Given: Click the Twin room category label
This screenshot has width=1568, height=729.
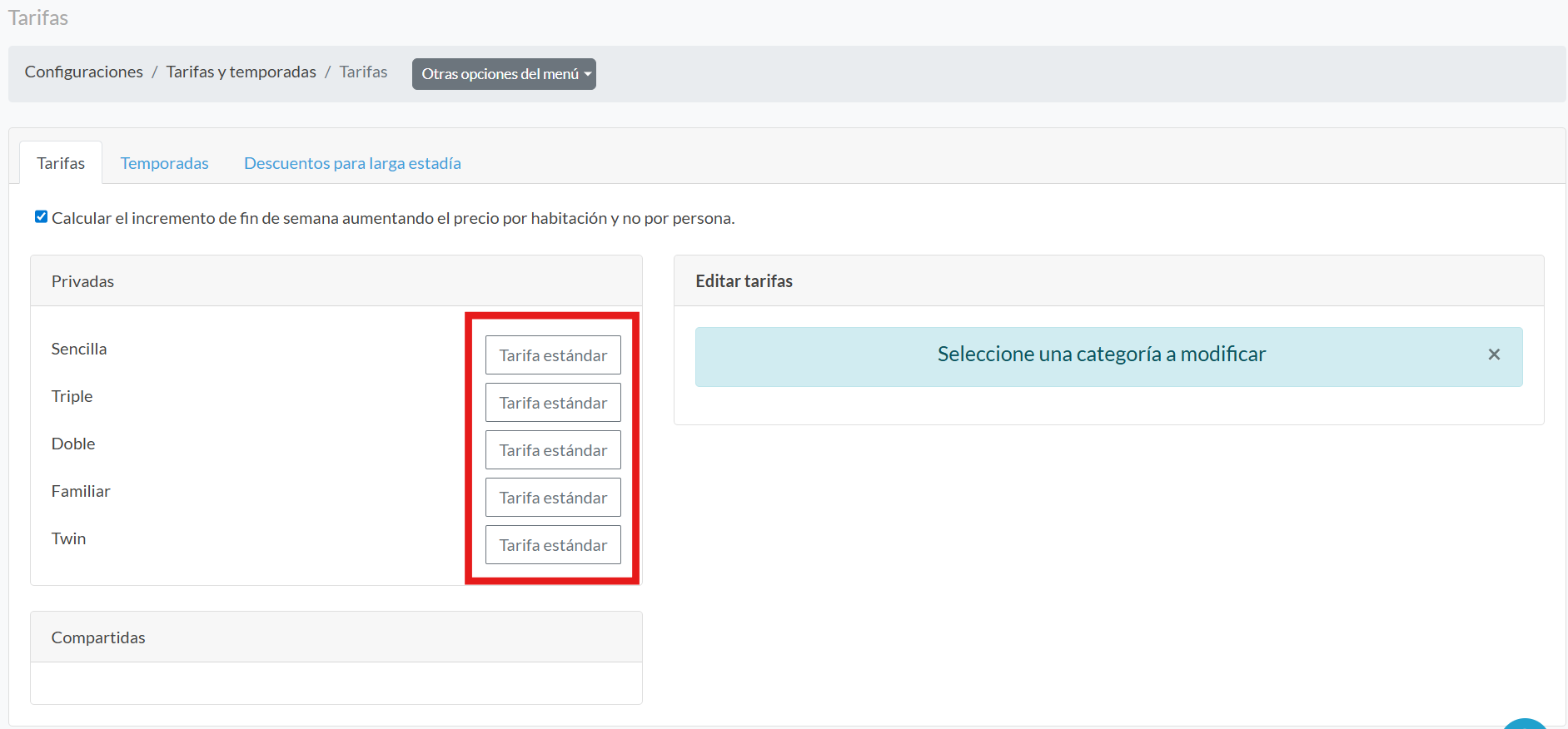Looking at the screenshot, I should tap(68, 538).
